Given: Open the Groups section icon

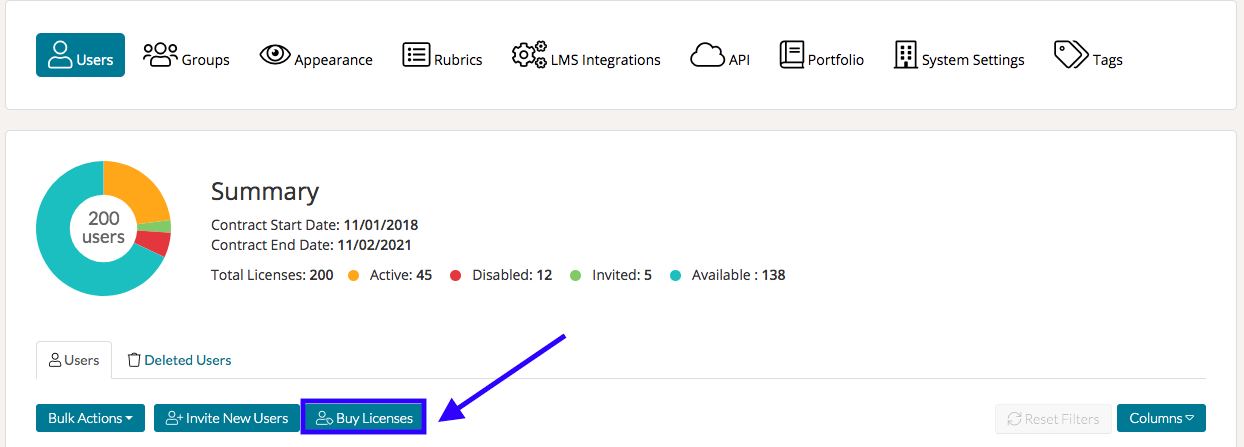Looking at the screenshot, I should pyautogui.click(x=160, y=55).
